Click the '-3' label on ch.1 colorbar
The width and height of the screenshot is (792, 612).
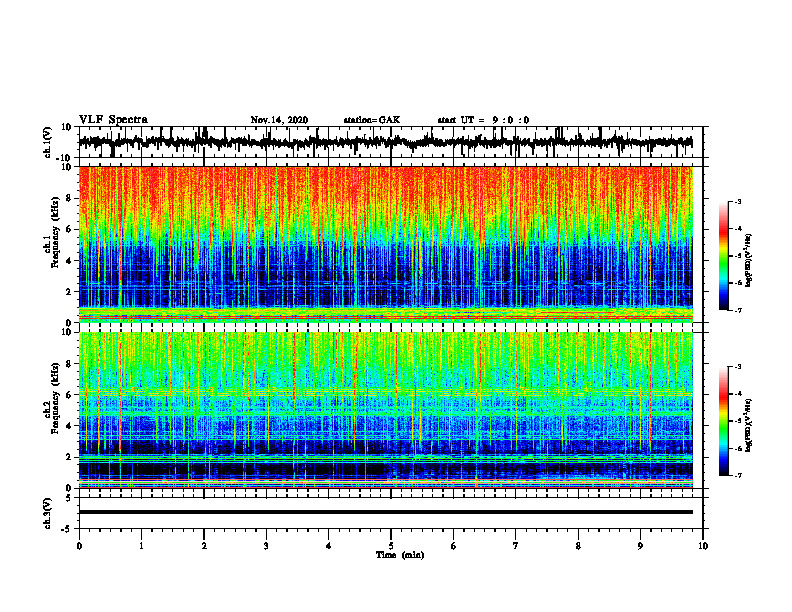pos(738,201)
